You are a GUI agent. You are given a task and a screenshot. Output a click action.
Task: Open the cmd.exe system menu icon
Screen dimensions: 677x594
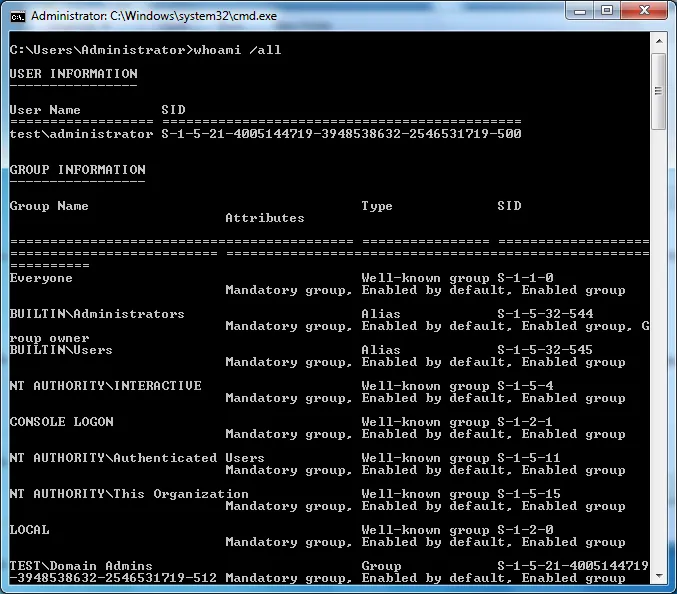tap(18, 16)
